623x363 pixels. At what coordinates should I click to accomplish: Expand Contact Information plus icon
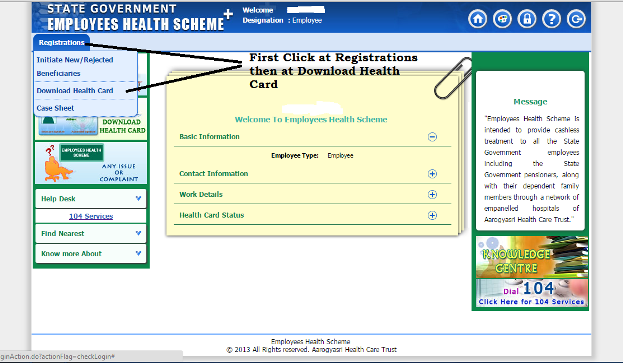(x=432, y=174)
